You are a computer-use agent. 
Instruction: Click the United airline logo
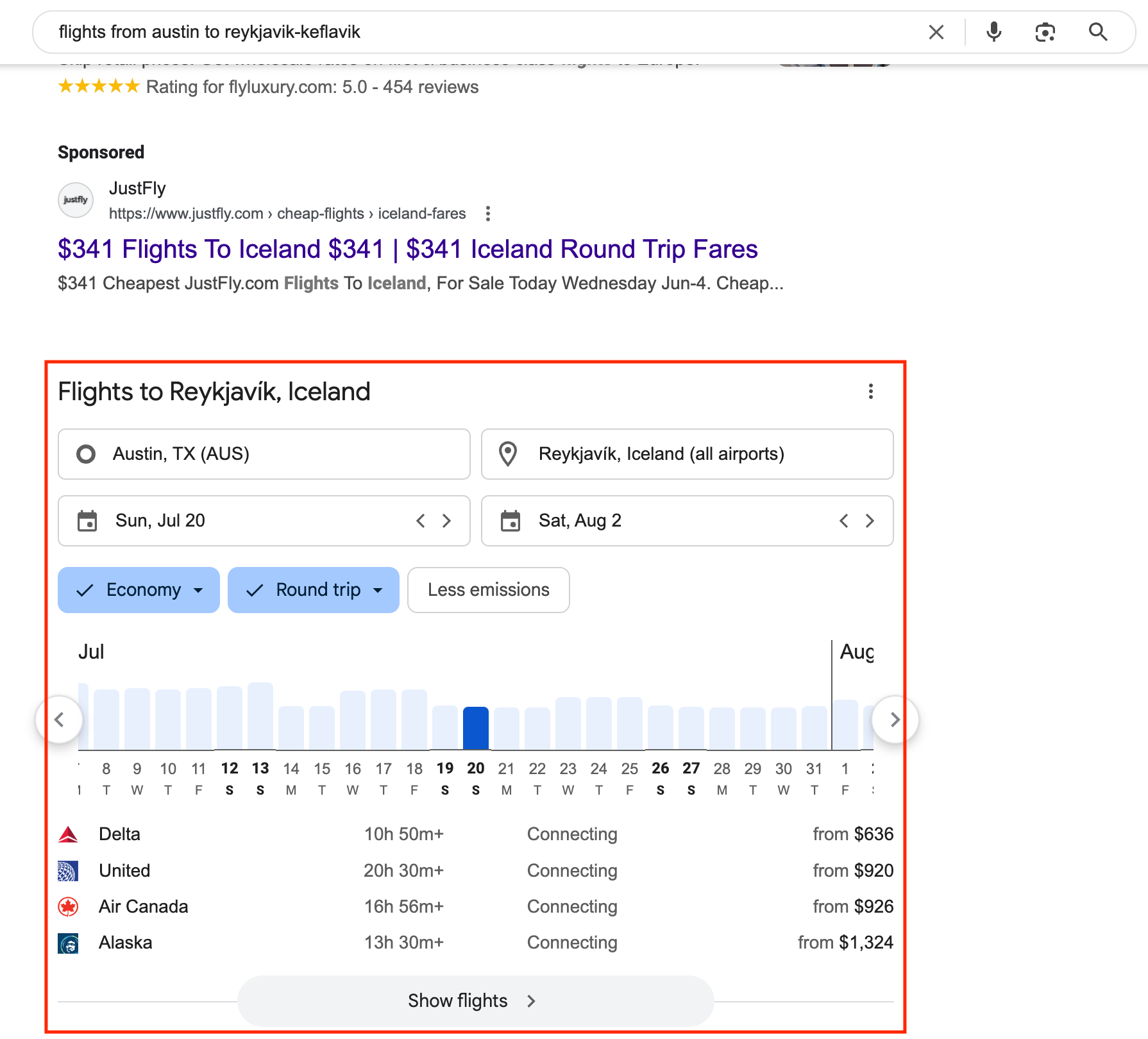click(x=68, y=871)
